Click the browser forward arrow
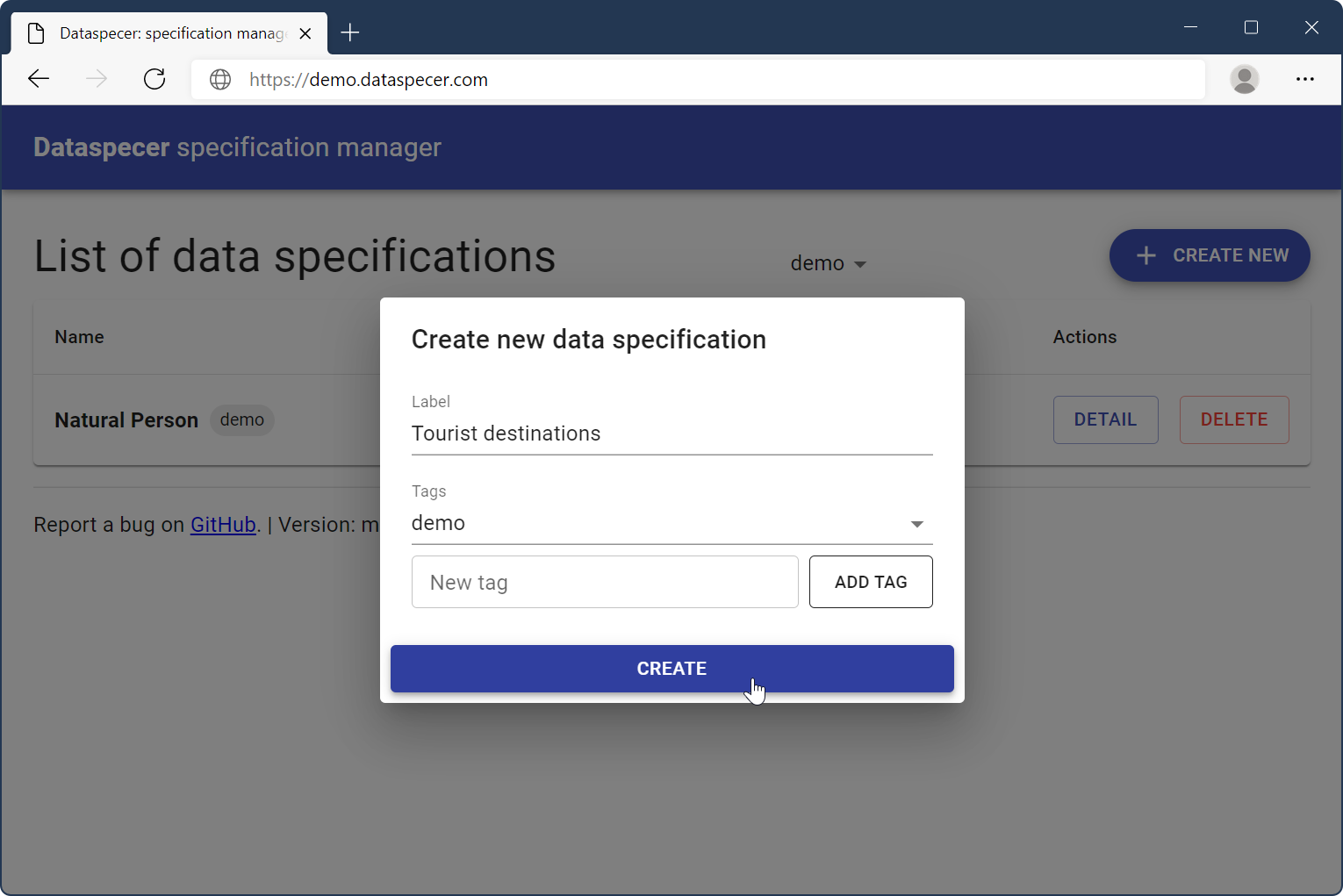1343x896 pixels. point(97,79)
